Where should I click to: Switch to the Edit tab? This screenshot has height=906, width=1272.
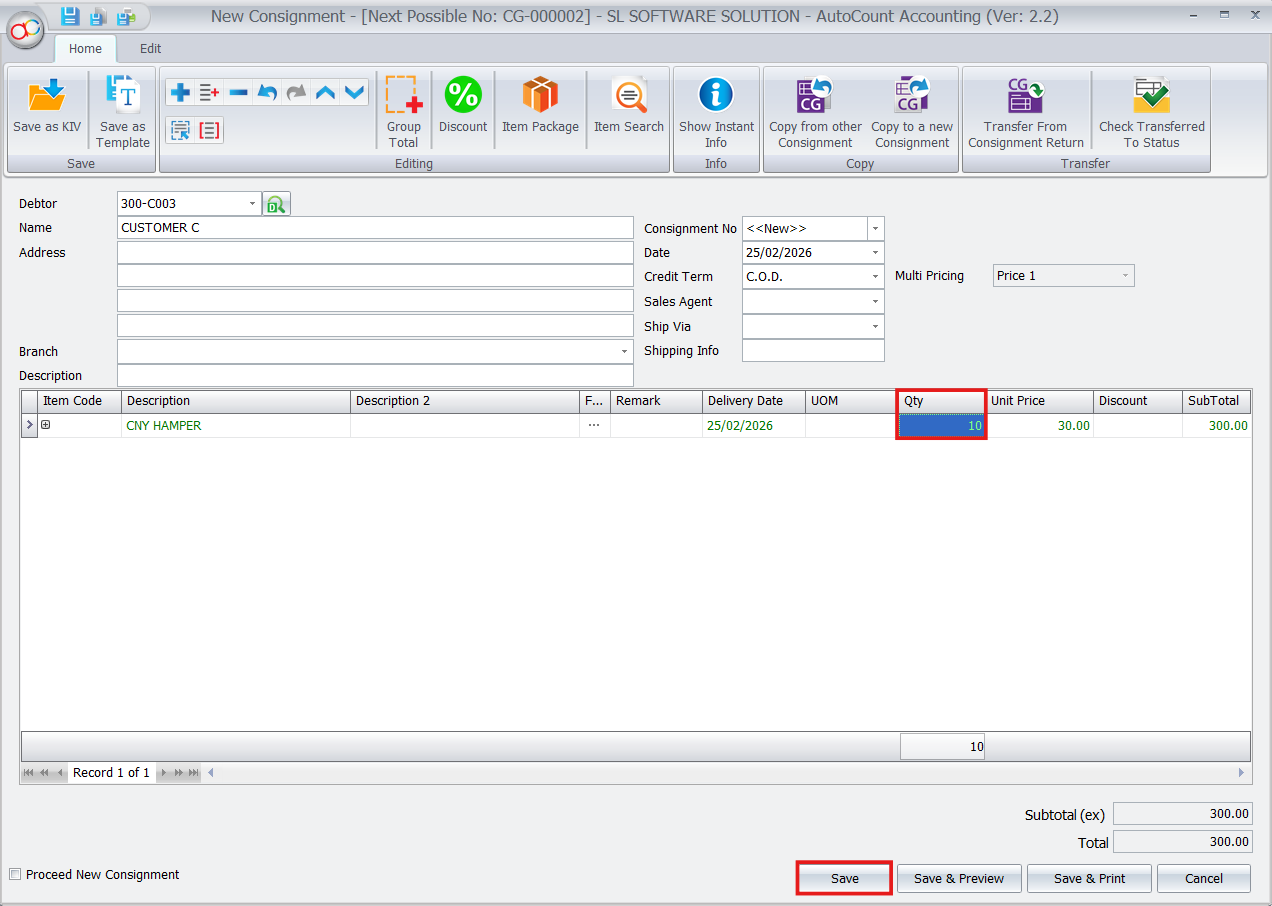tap(150, 48)
